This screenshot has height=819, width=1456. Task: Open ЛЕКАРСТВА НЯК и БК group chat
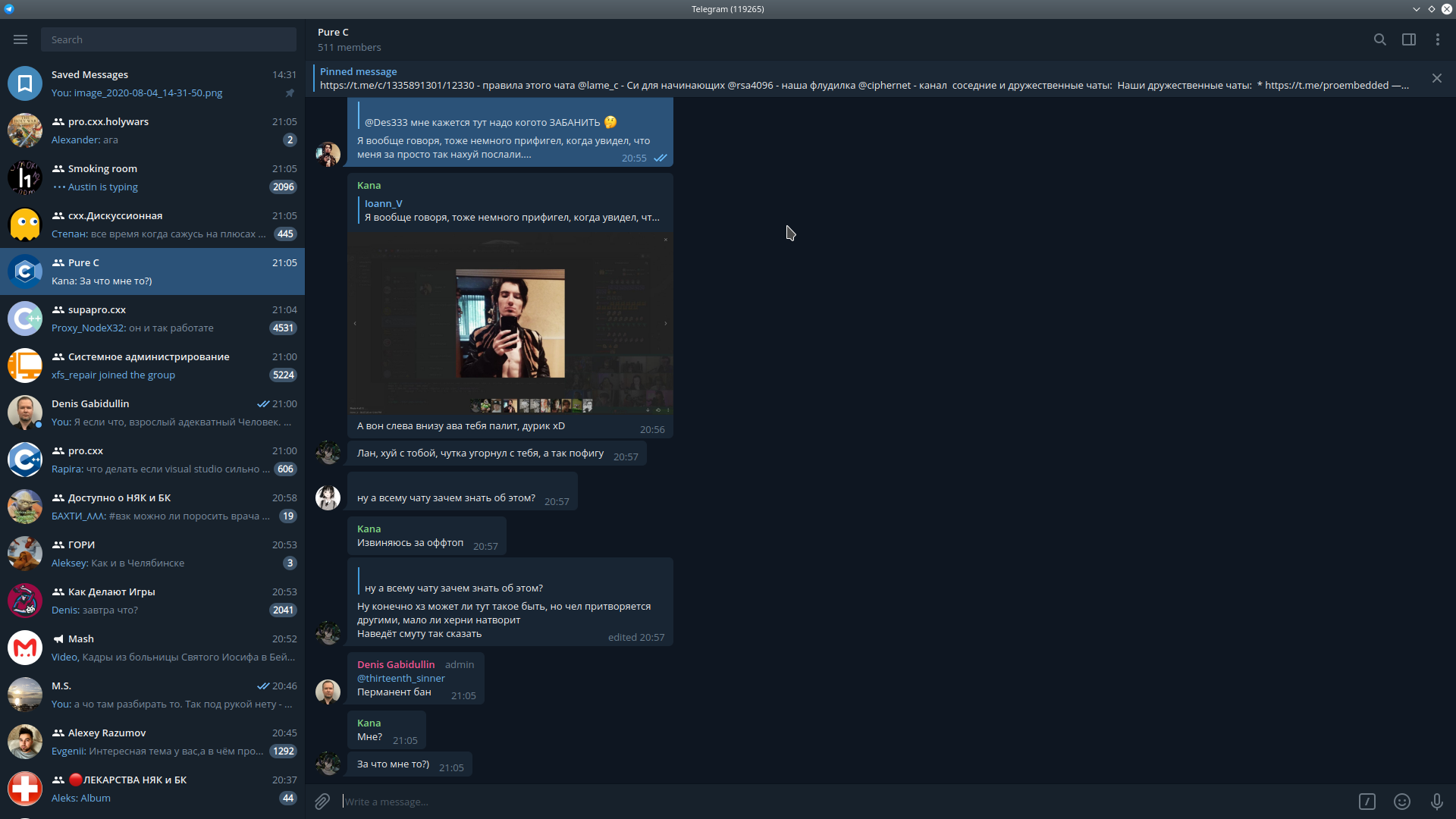coord(152,789)
